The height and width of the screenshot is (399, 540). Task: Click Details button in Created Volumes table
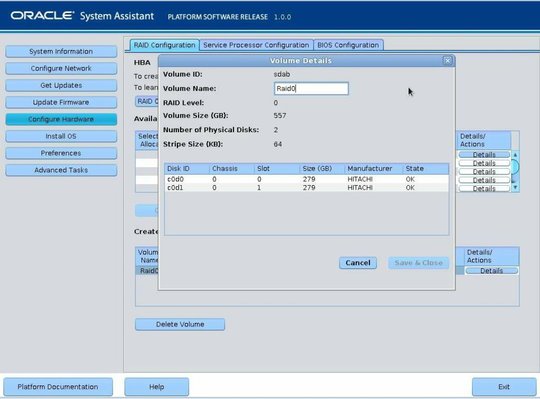491,271
